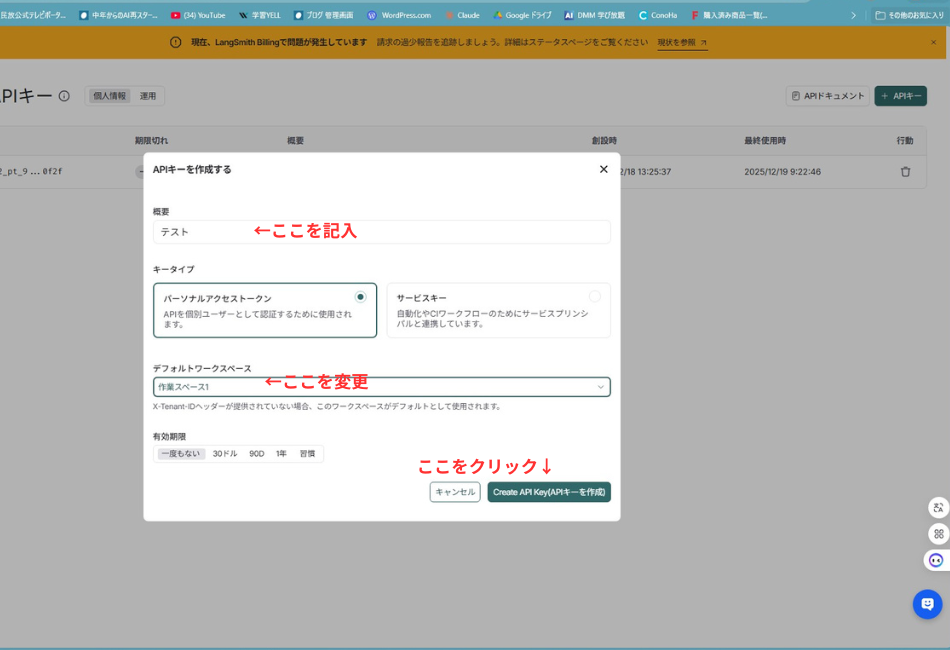Open the blue chat support bubble
The image size is (950, 650).
tap(927, 604)
